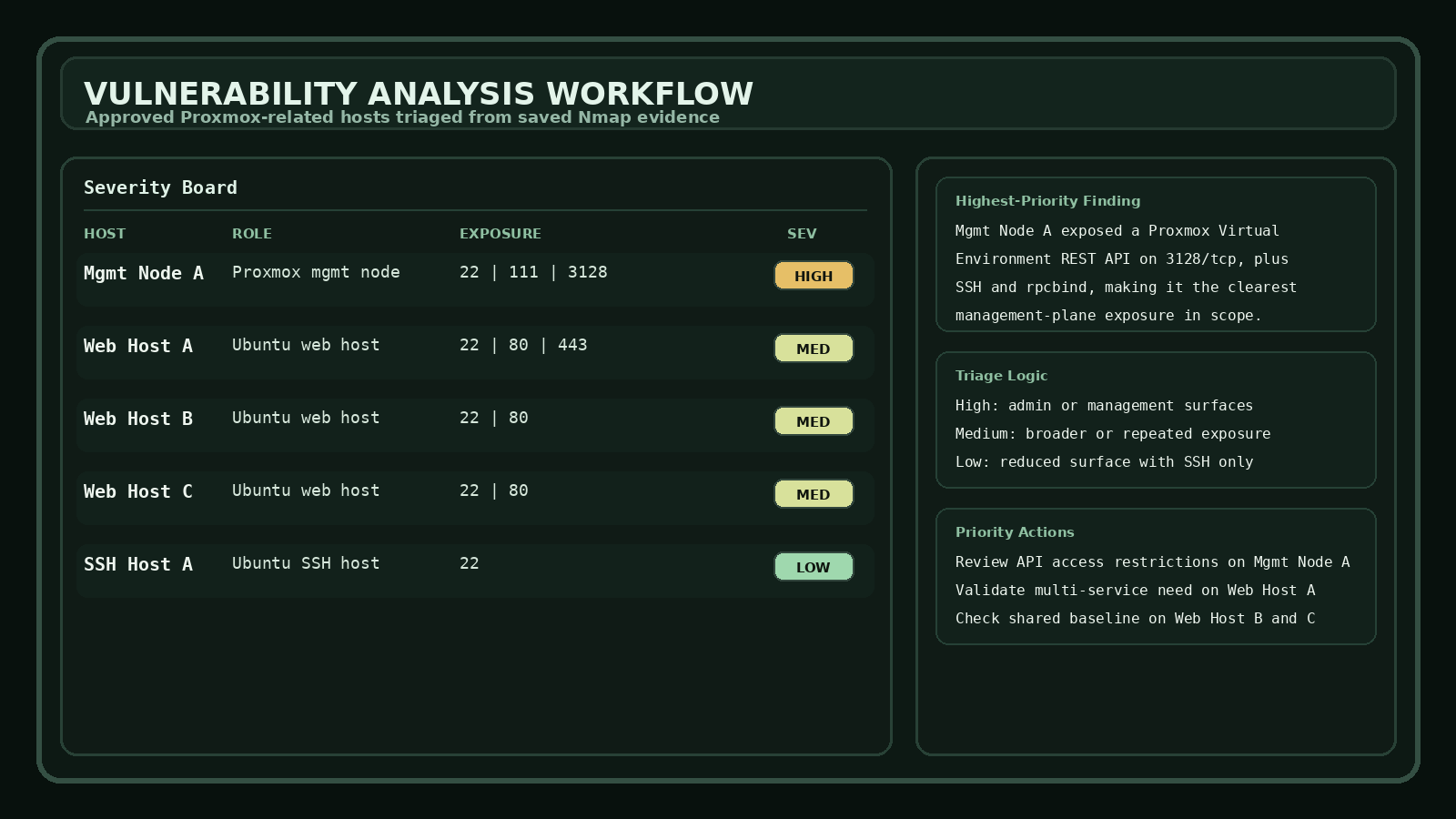The height and width of the screenshot is (819, 1456).
Task: Click the '22 | 111 | 3128' exposure value
Action: pyautogui.click(x=533, y=272)
